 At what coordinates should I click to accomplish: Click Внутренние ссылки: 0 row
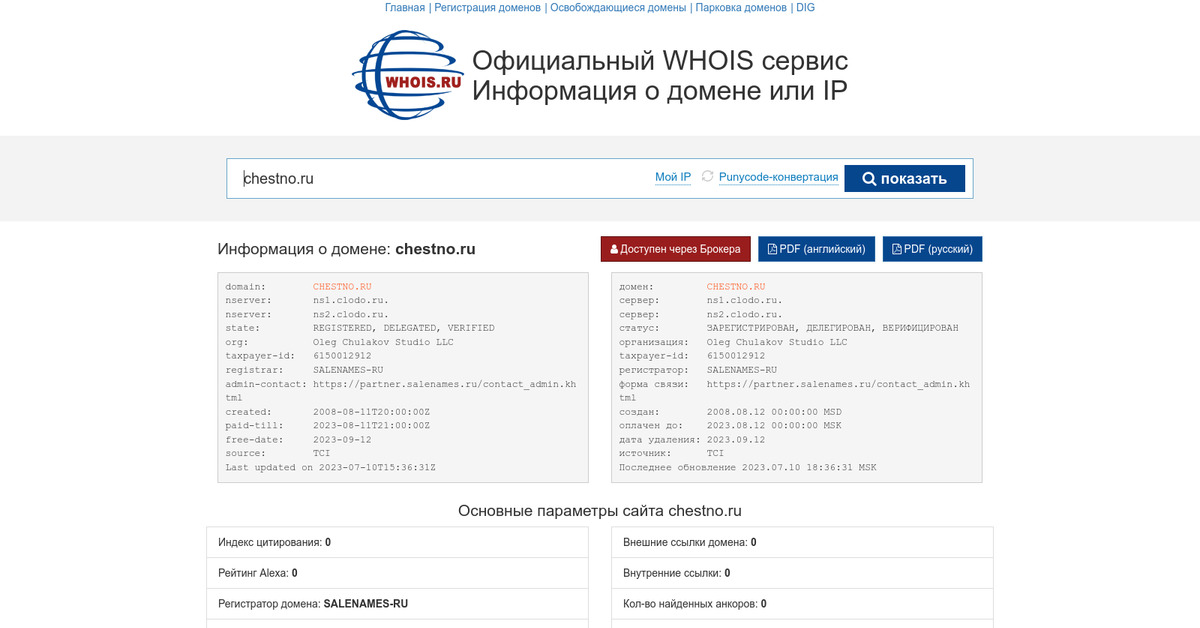pos(802,573)
